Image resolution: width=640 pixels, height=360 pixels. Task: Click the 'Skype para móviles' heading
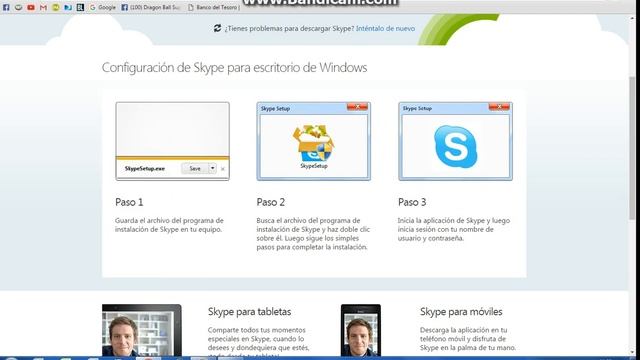(461, 312)
